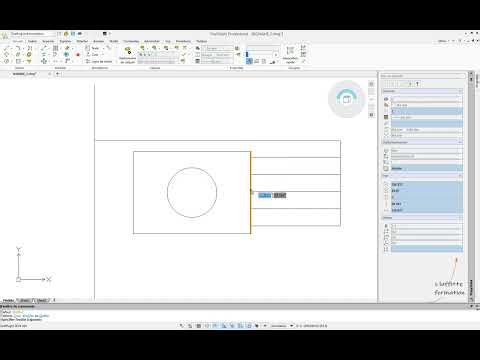
Task: Click the T filter icon in Properties panel
Action: [x=417, y=84]
